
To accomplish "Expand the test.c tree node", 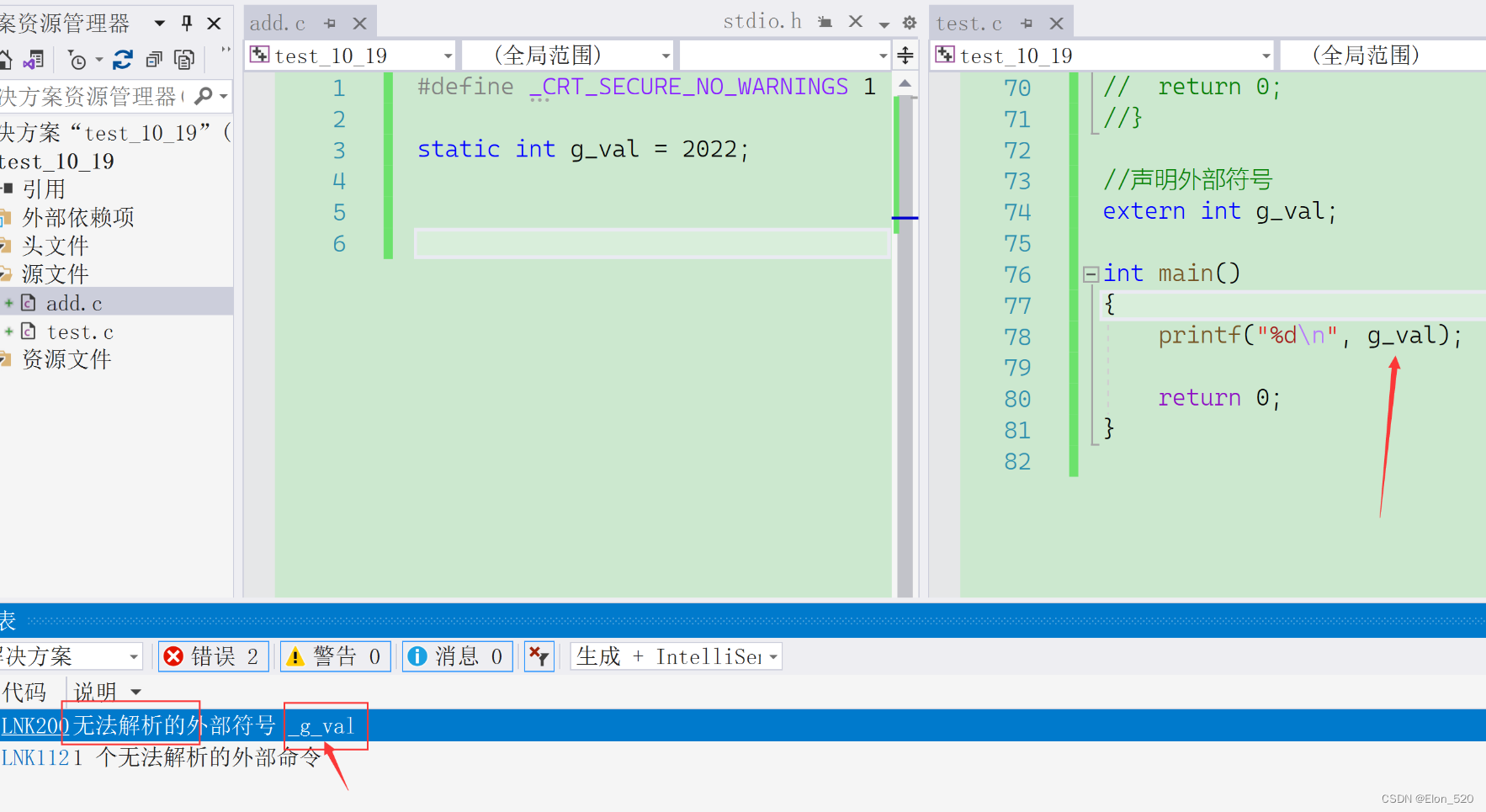I will pyautogui.click(x=8, y=332).
